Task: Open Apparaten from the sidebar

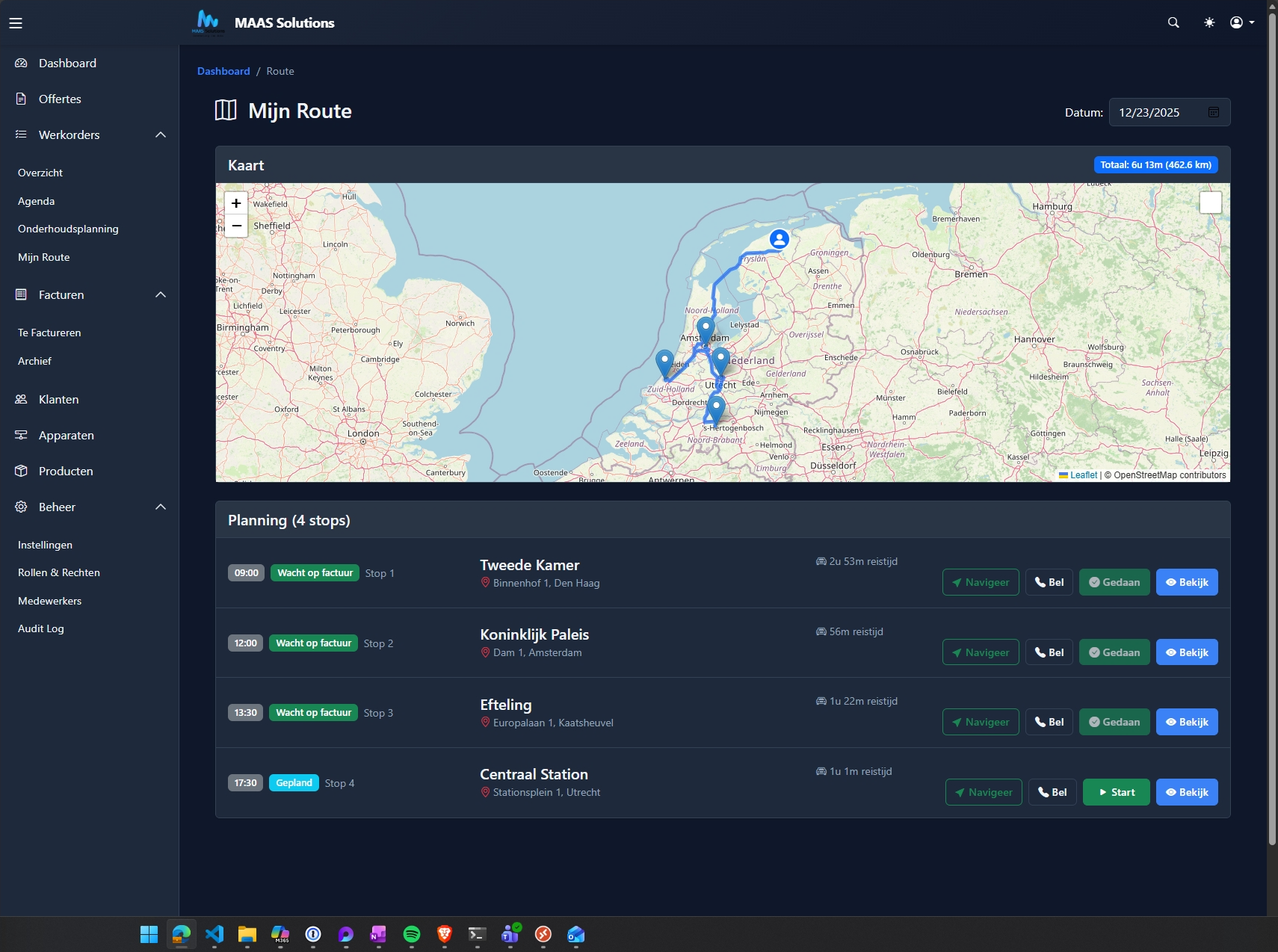Action: click(x=66, y=435)
